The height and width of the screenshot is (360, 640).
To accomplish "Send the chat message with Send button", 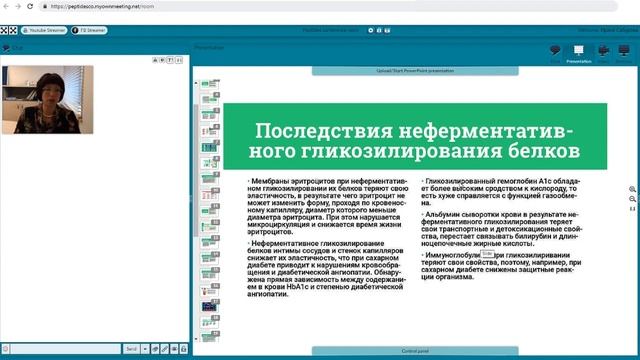I will click(131, 349).
